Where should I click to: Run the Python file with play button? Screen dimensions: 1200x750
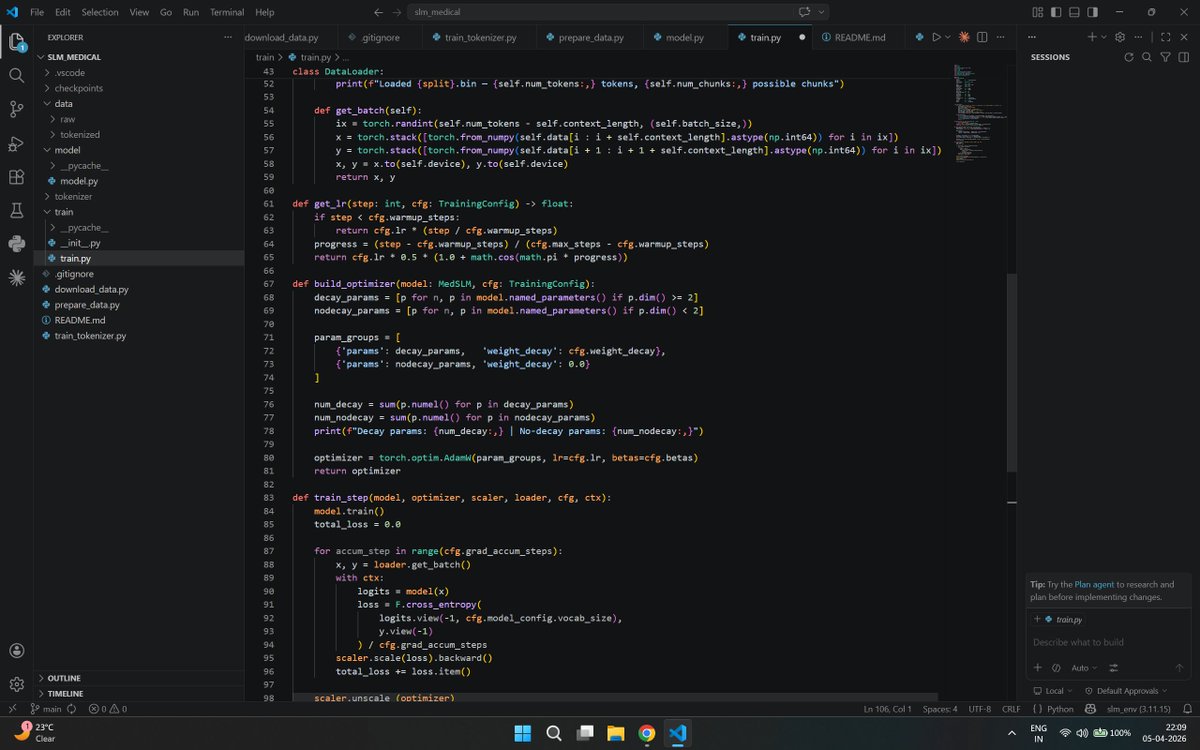click(936, 37)
